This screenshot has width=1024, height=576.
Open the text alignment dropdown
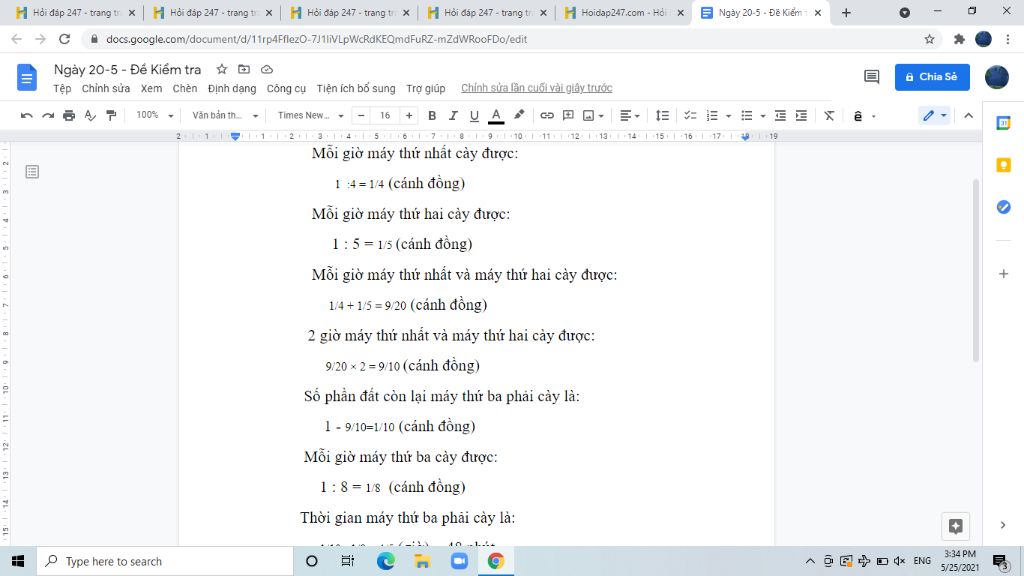(x=629, y=116)
